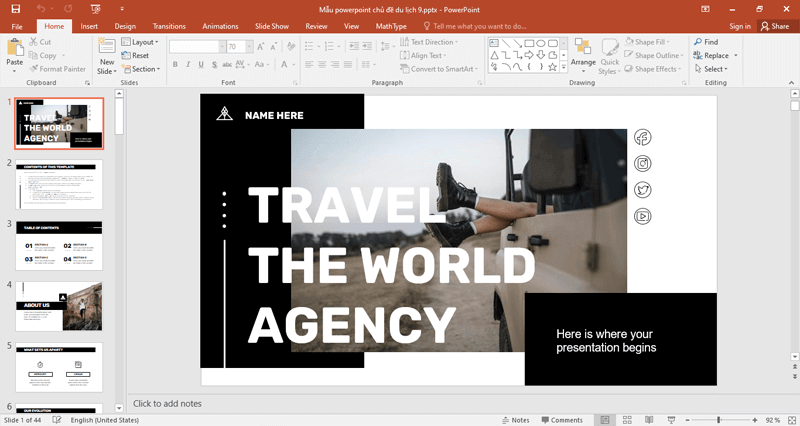This screenshot has height=426, width=800.
Task: Click the spell check icon in status bar
Action: [57, 420]
